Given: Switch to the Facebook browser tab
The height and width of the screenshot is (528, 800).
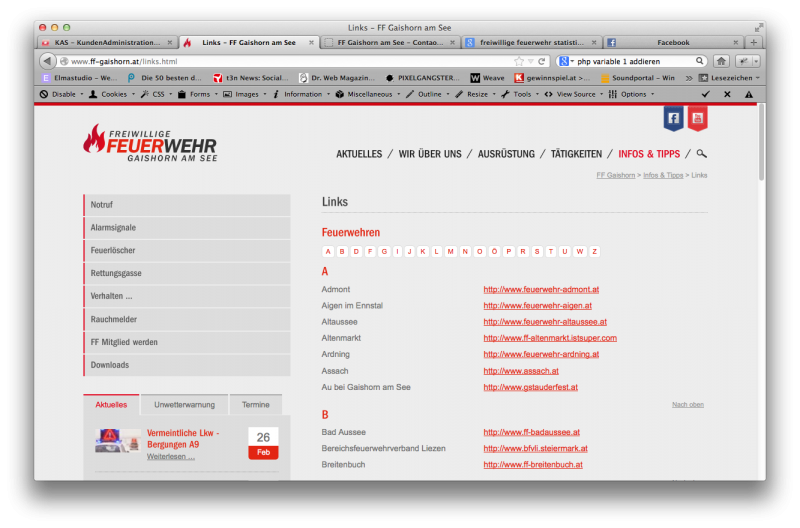Looking at the screenshot, I should 673,42.
